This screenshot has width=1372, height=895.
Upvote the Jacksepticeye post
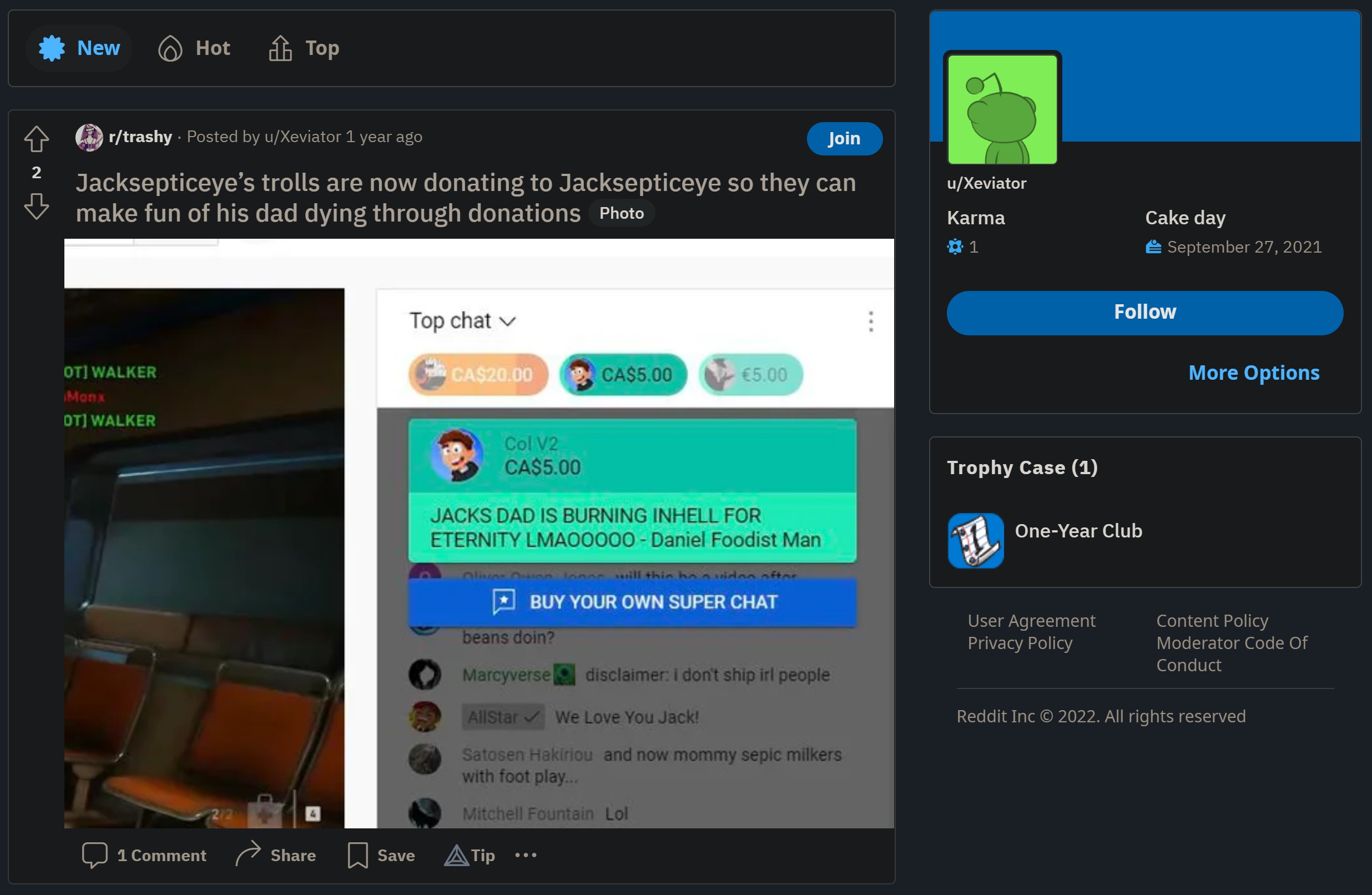tap(36, 139)
